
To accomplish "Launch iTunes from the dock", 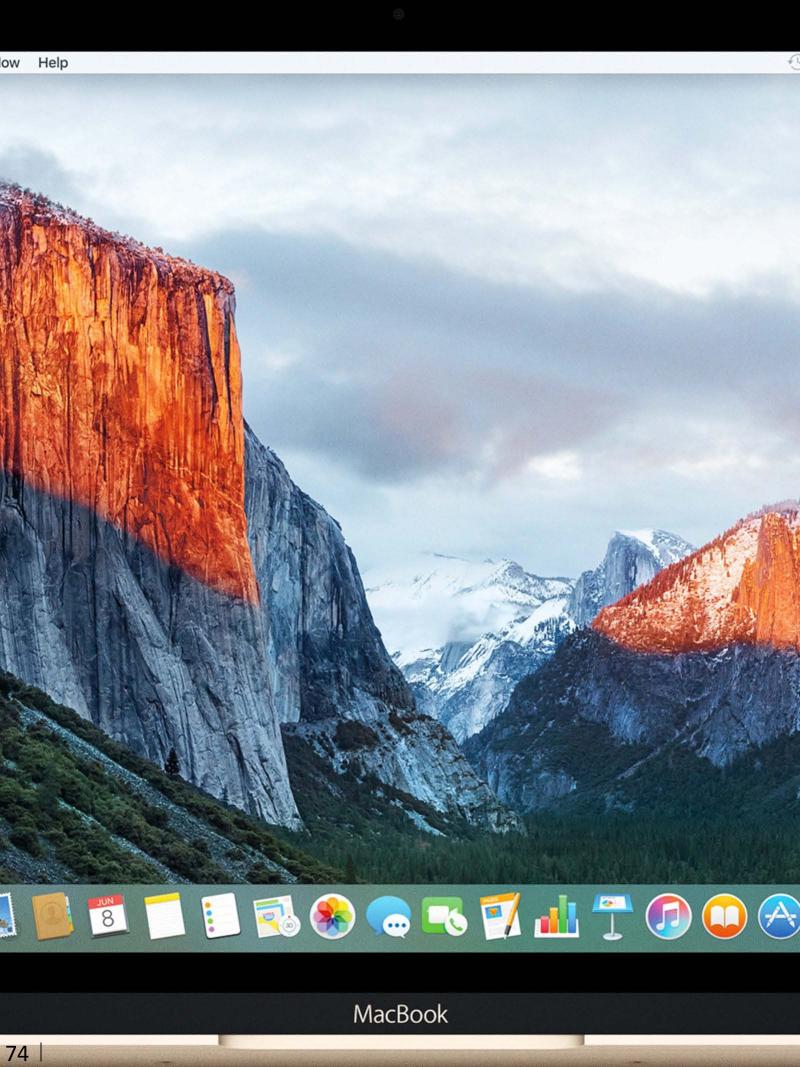I will tap(669, 917).
